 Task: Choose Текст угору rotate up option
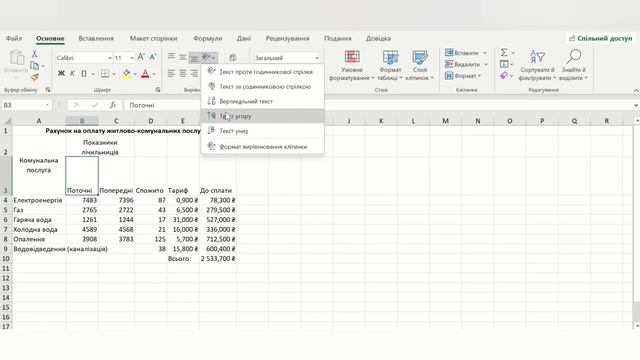coord(263,116)
